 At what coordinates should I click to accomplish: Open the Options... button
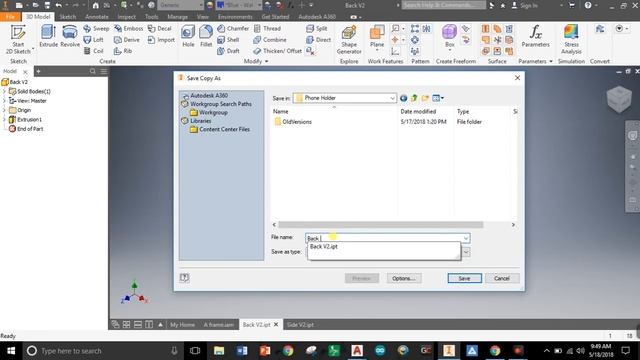[404, 278]
